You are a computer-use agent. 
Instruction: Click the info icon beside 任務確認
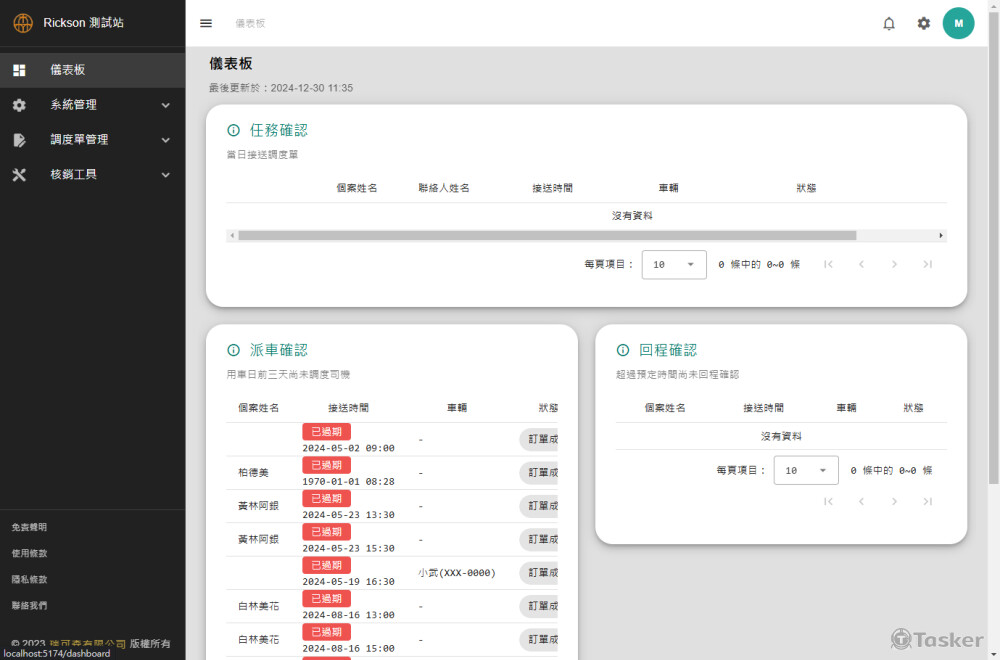tap(234, 130)
